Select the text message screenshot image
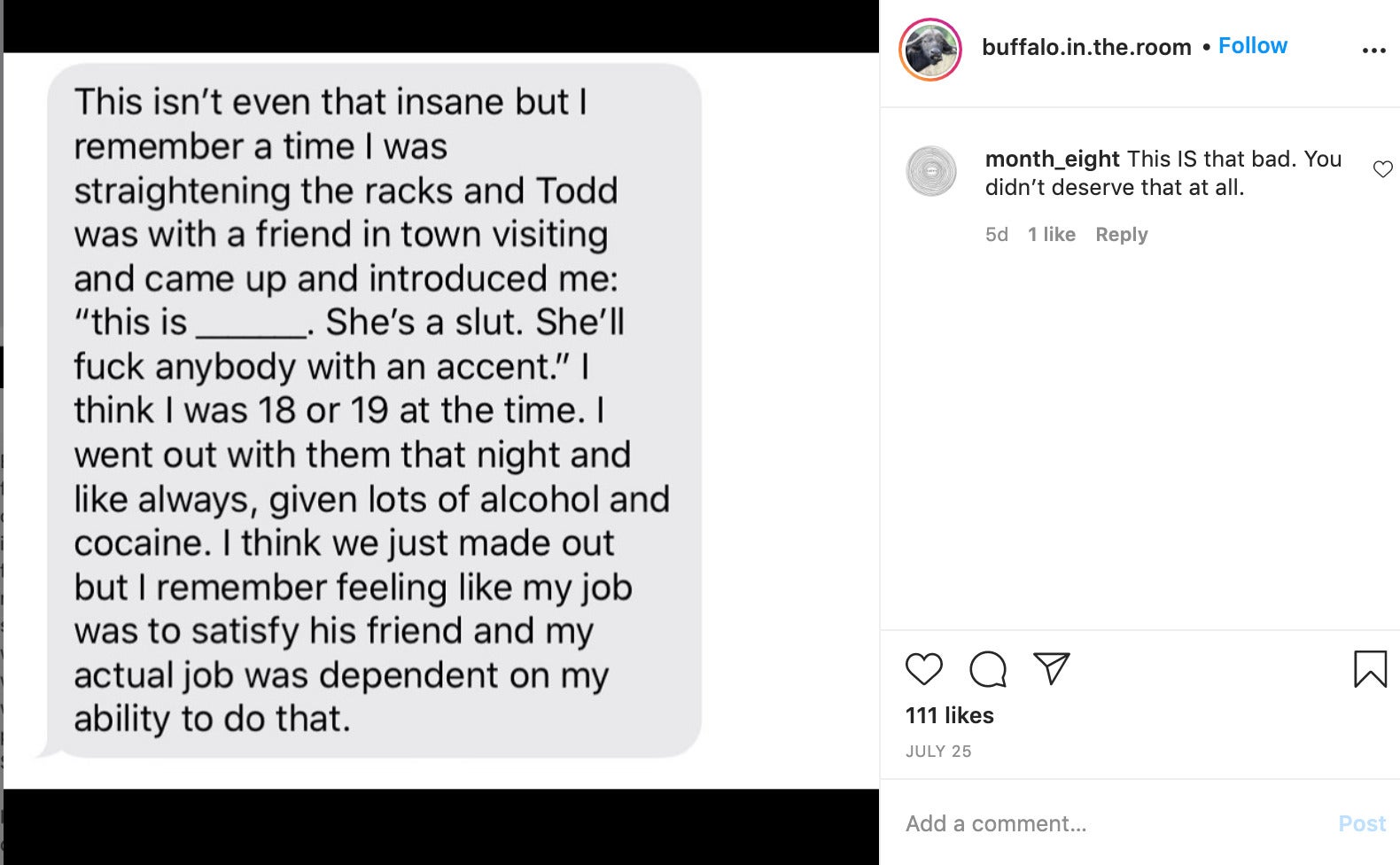This screenshot has width=1400, height=865. (441, 421)
